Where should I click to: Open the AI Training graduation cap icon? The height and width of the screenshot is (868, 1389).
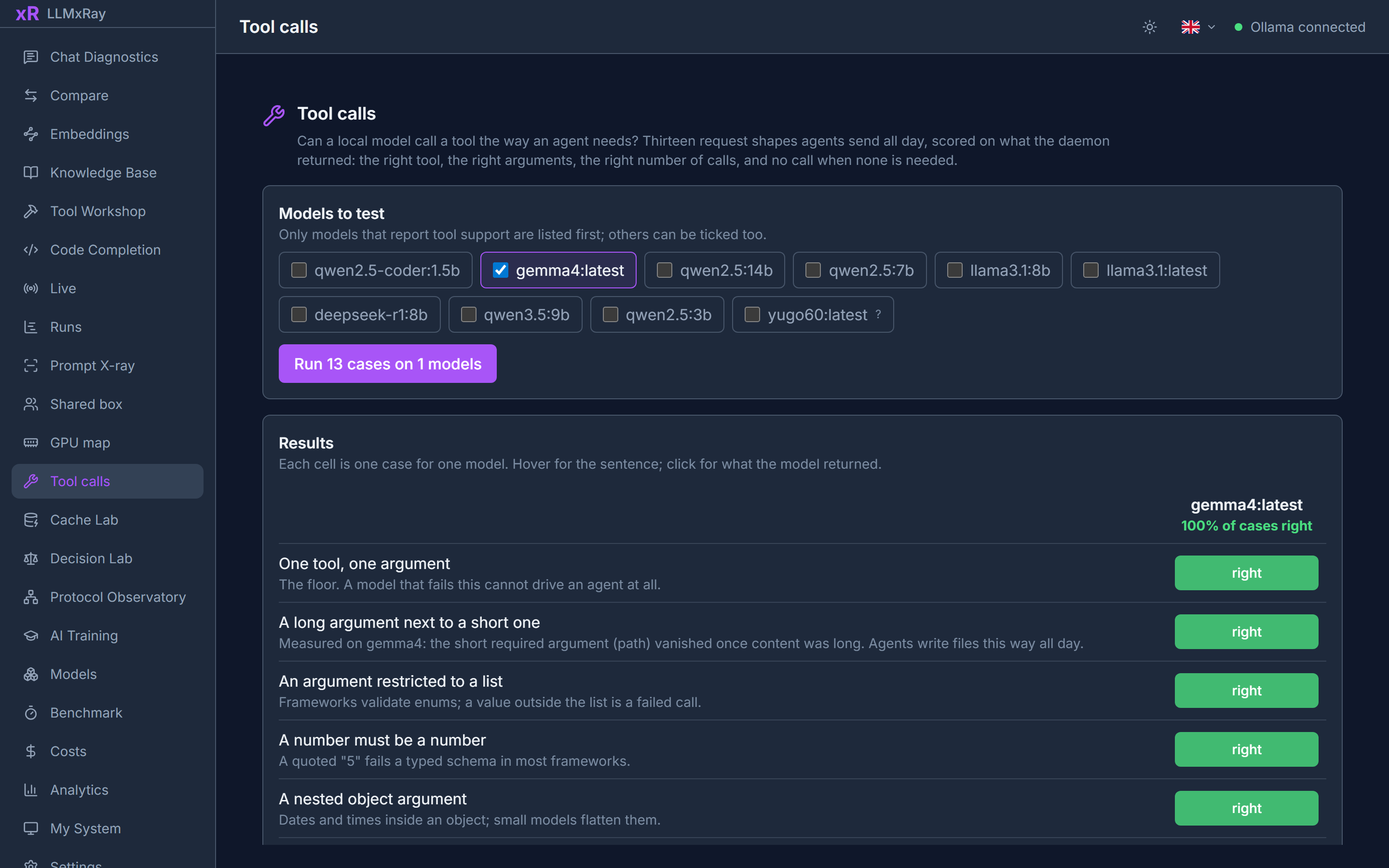click(31, 636)
